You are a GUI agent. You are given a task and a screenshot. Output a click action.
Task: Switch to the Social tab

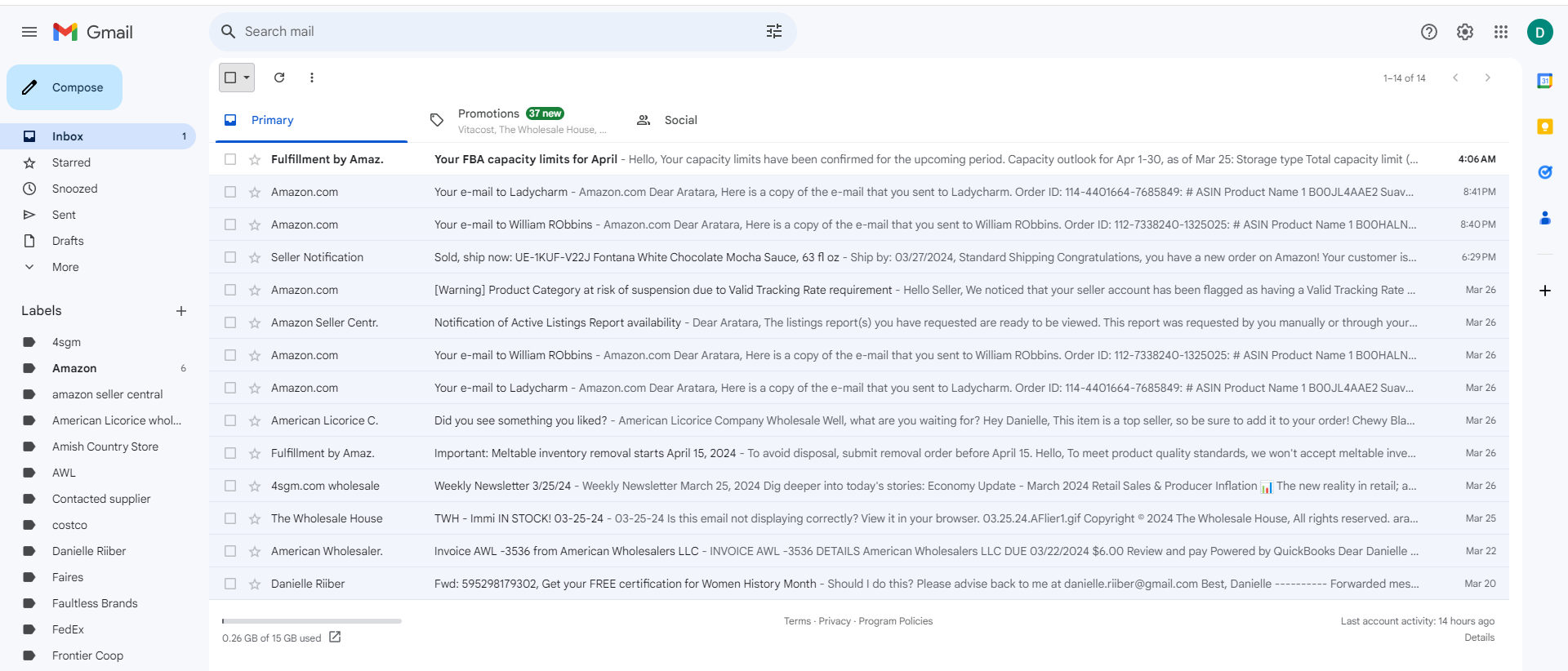[x=724, y=120]
